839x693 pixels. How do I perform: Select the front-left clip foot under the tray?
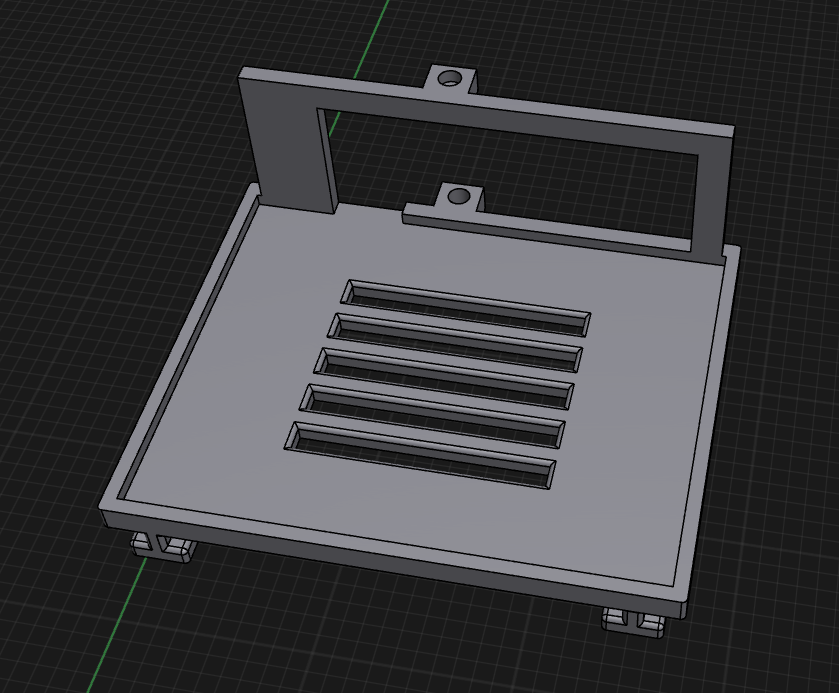[x=160, y=546]
